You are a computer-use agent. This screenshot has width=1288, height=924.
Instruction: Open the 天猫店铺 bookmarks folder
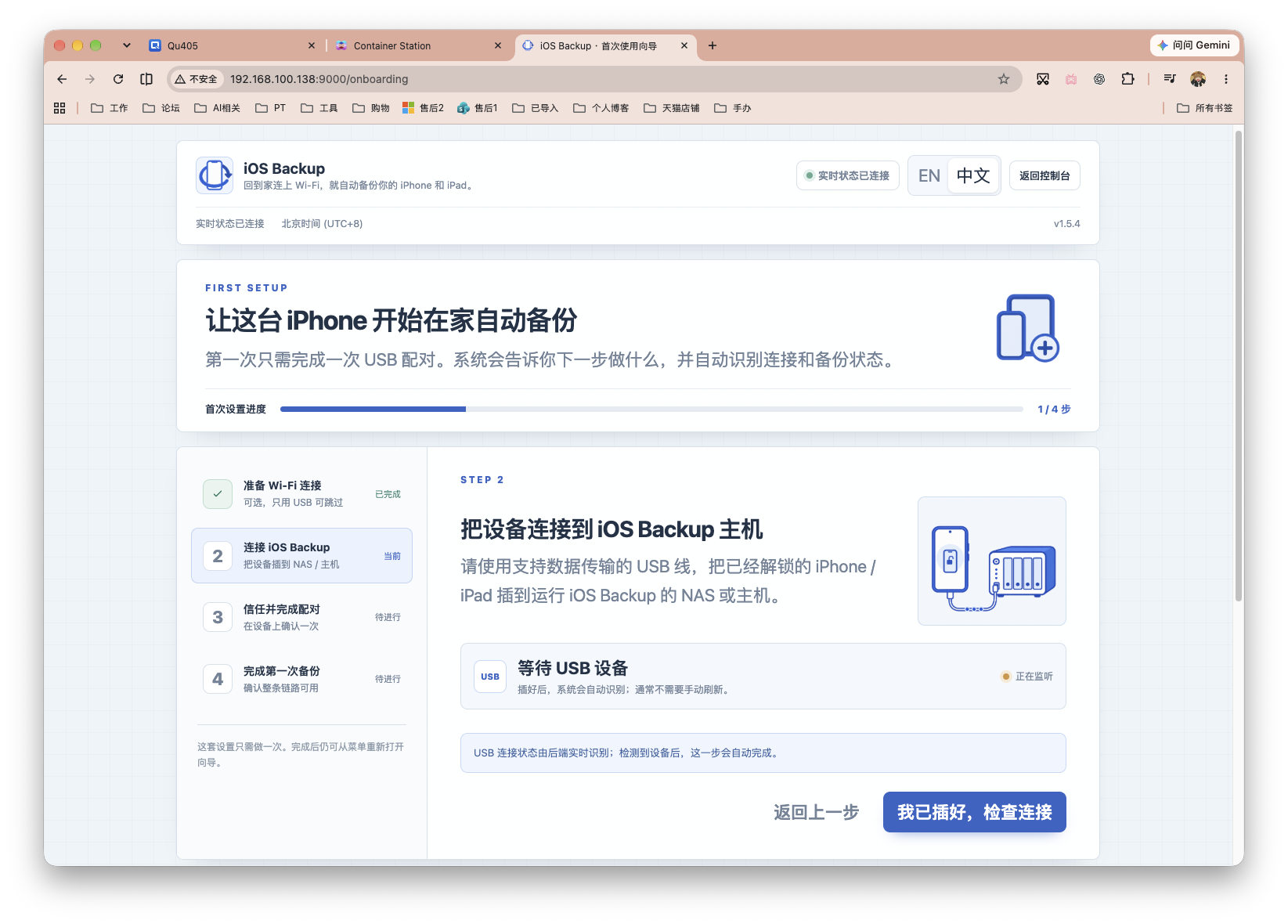coord(672,108)
